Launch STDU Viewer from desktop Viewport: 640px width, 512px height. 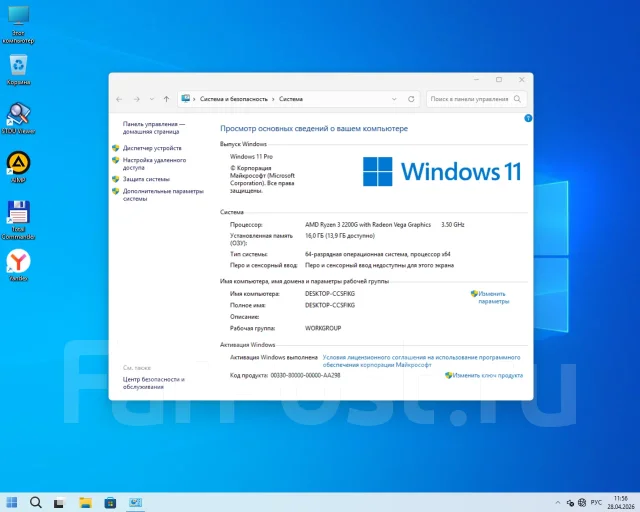coord(18,118)
